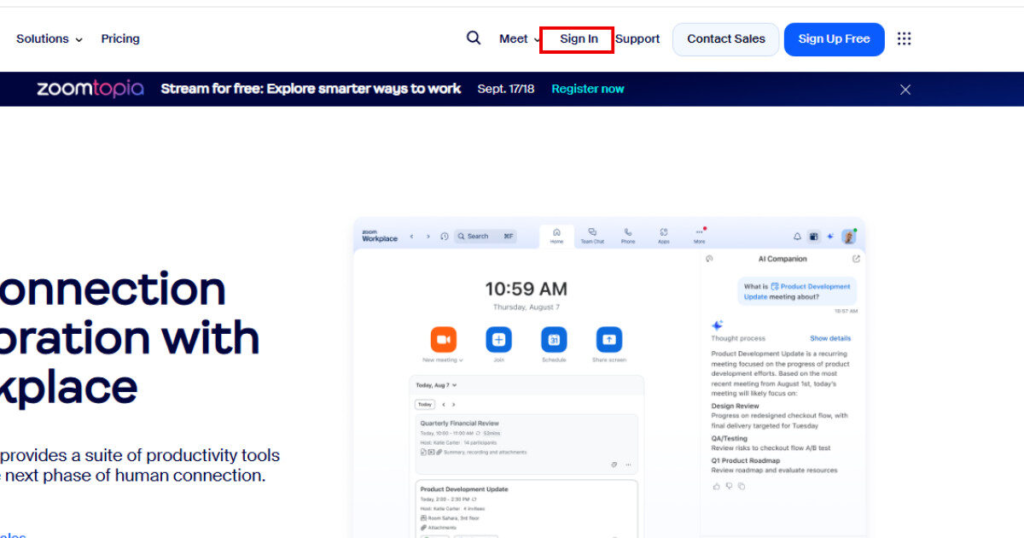Open the Quarterly Financial Review meeting card
This screenshot has height=538, width=1024.
point(526,443)
